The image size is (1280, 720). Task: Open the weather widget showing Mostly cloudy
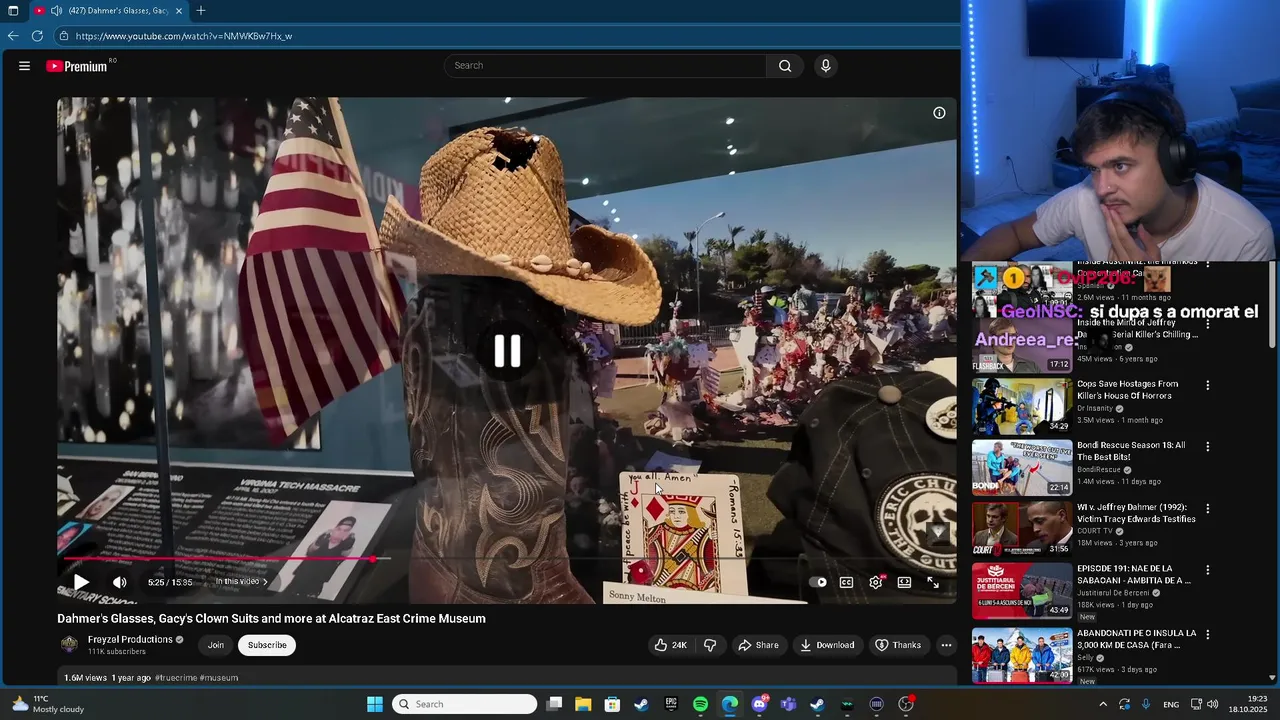coord(47,704)
